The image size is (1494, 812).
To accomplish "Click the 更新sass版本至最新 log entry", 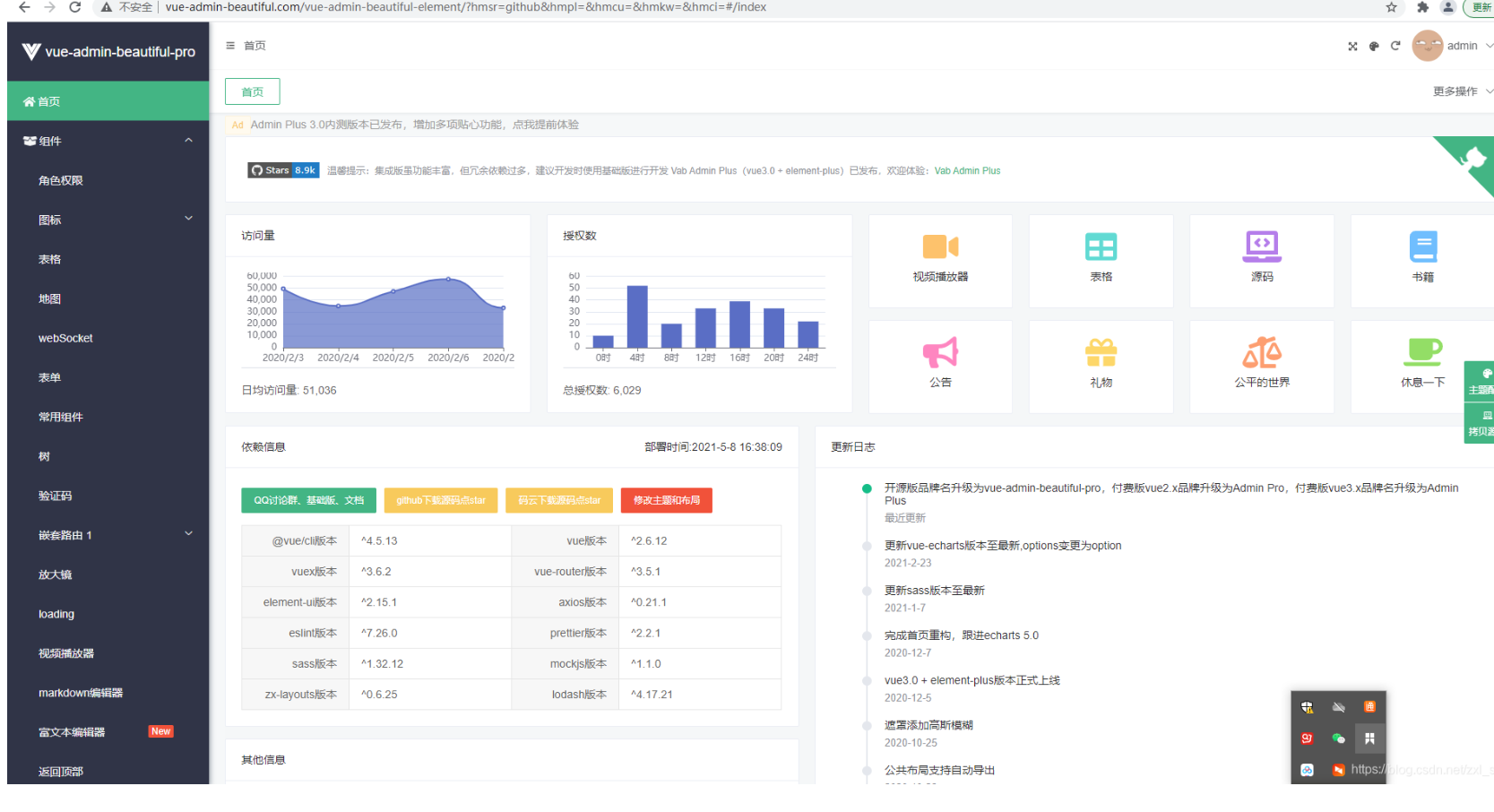I will pos(934,591).
